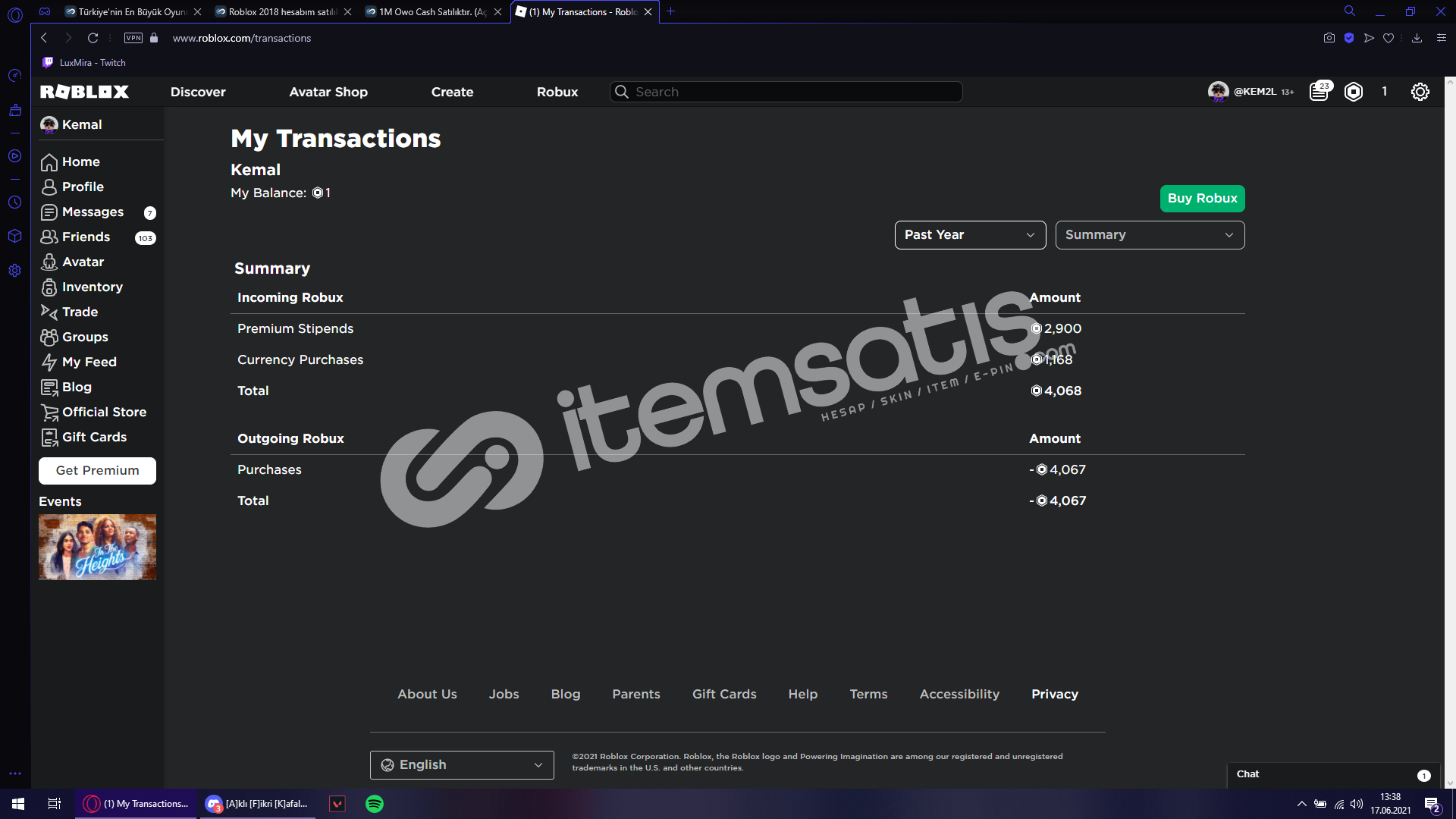Open the Past Year period dropdown
1456x819 pixels.
pos(970,235)
